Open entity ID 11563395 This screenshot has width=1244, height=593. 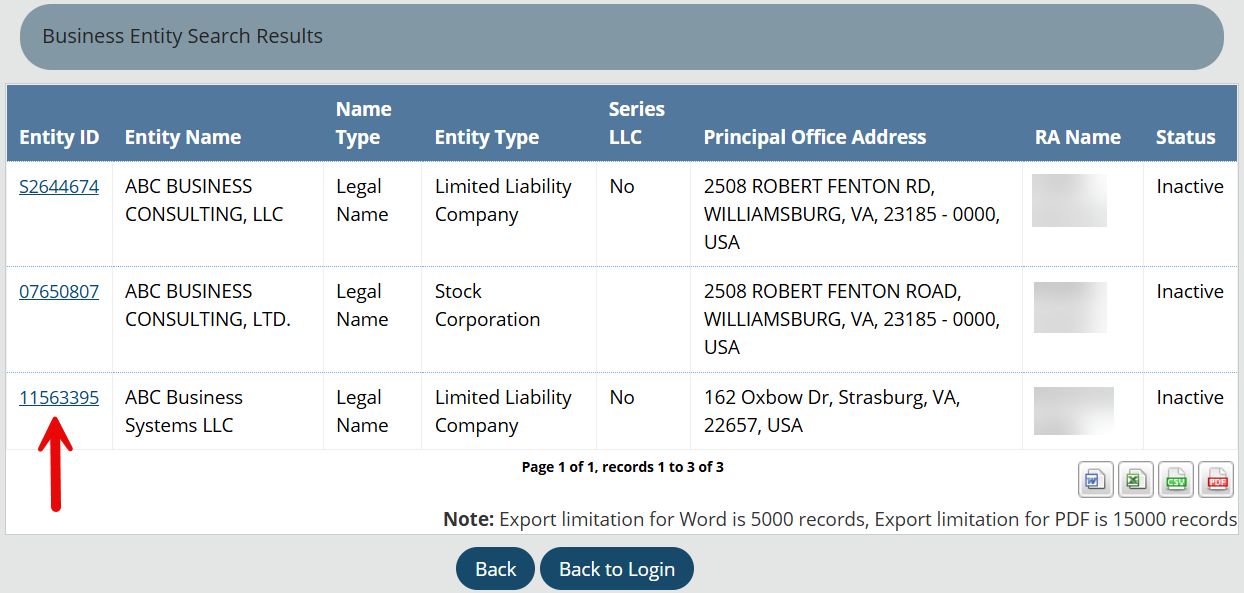point(59,398)
